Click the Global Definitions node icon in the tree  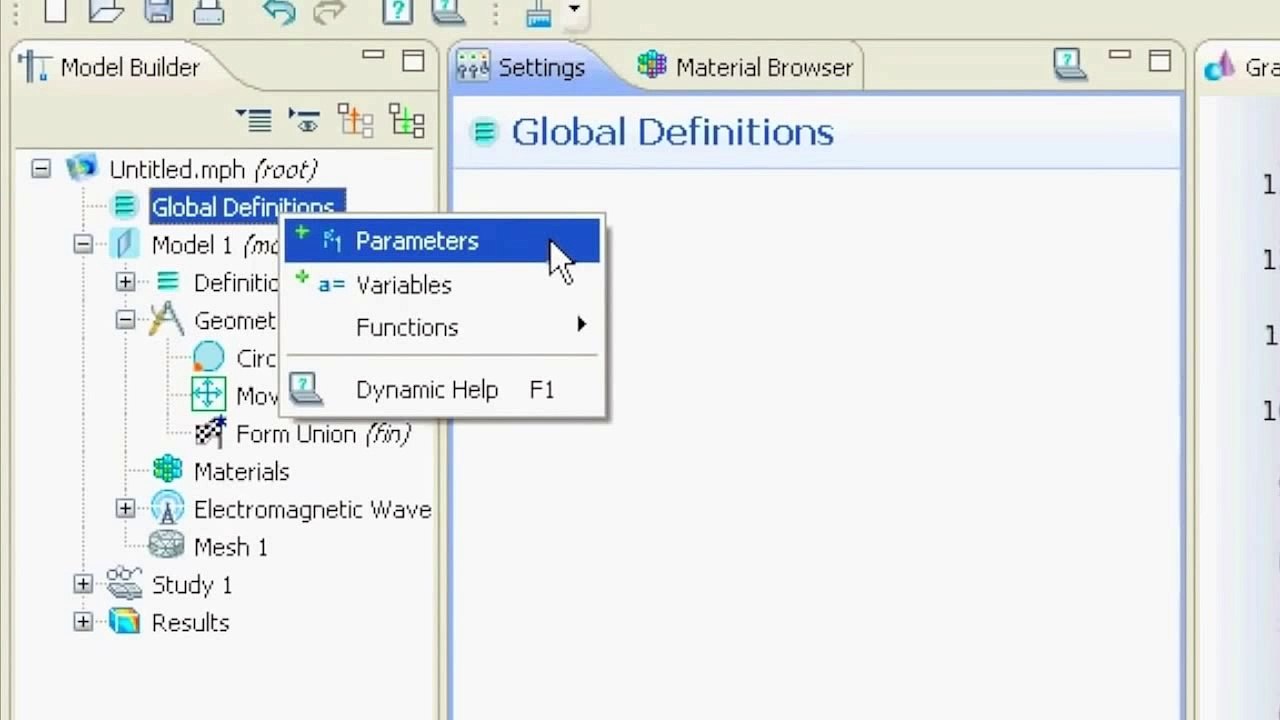tap(124, 206)
